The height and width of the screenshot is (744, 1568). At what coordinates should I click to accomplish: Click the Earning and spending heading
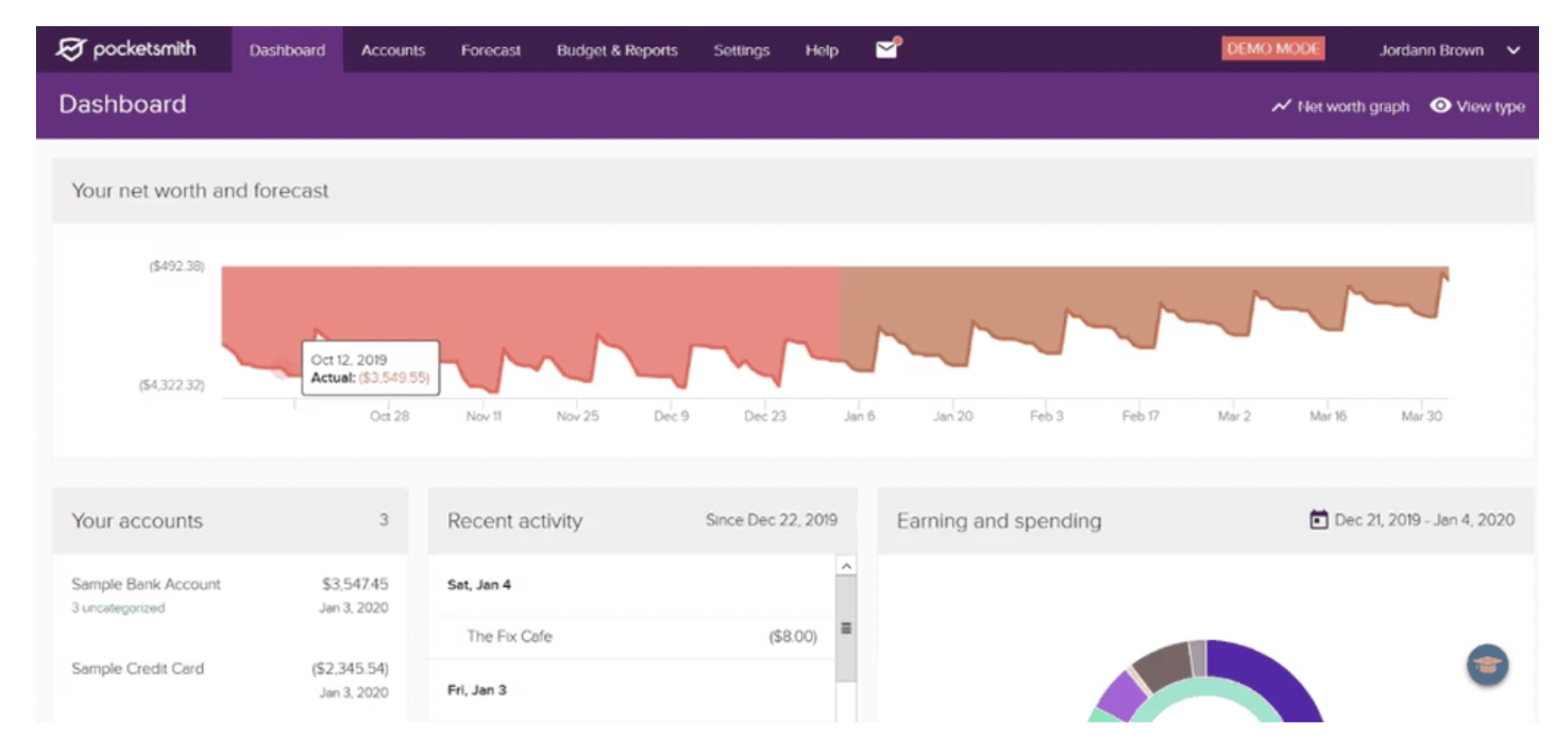click(999, 521)
